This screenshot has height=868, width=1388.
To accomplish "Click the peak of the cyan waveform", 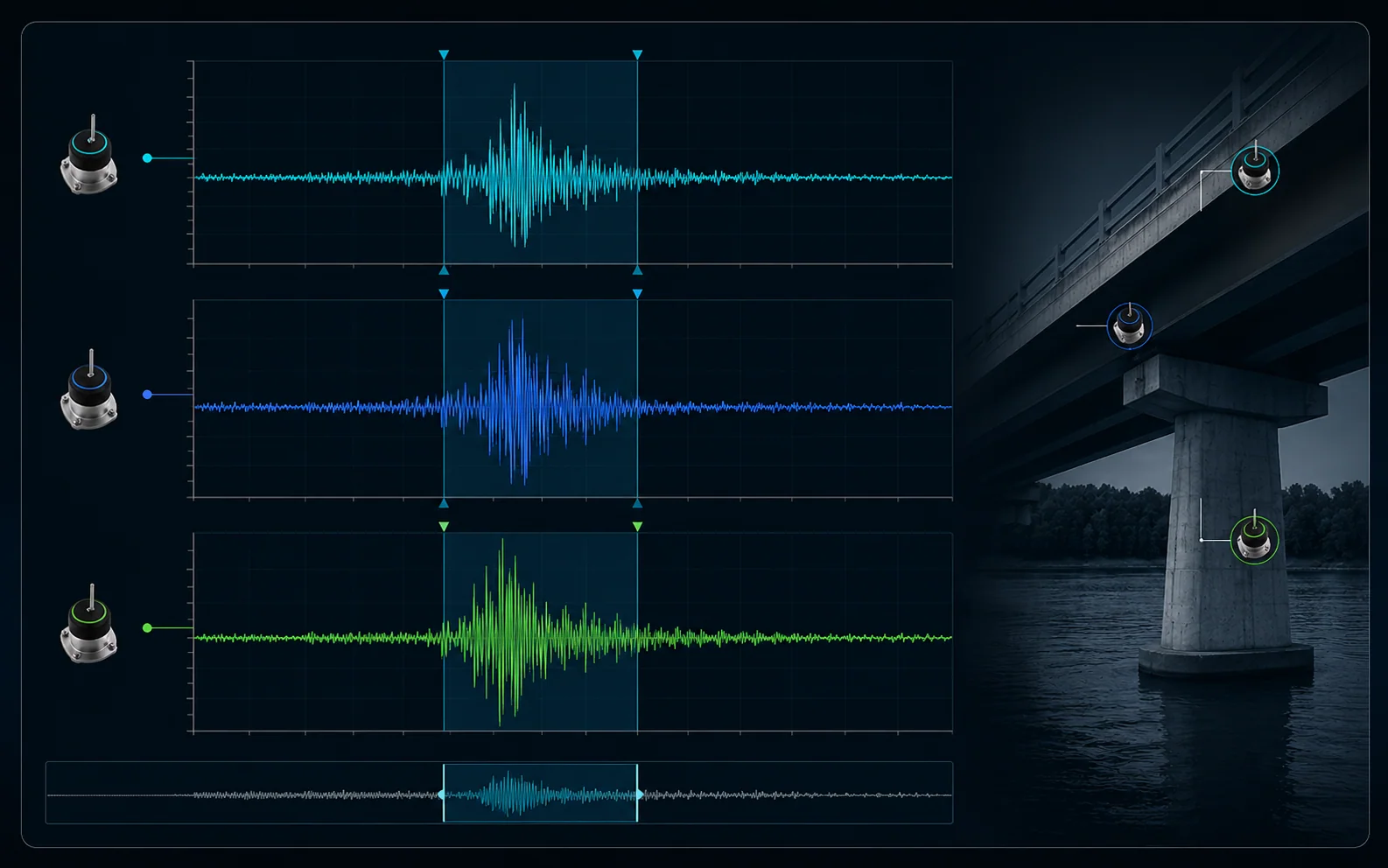I will tap(514, 87).
